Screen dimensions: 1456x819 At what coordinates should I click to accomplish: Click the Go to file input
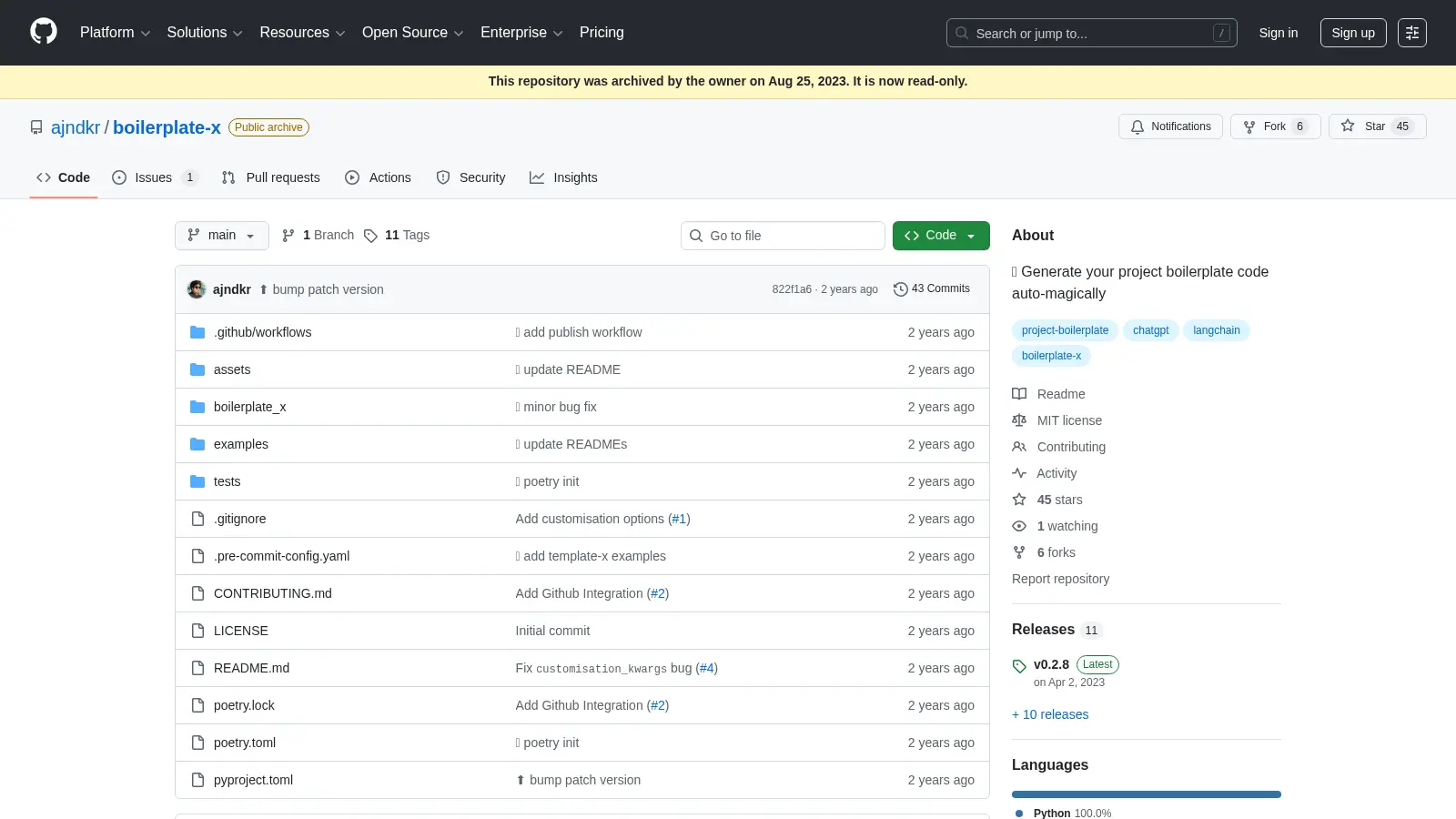[x=783, y=236]
